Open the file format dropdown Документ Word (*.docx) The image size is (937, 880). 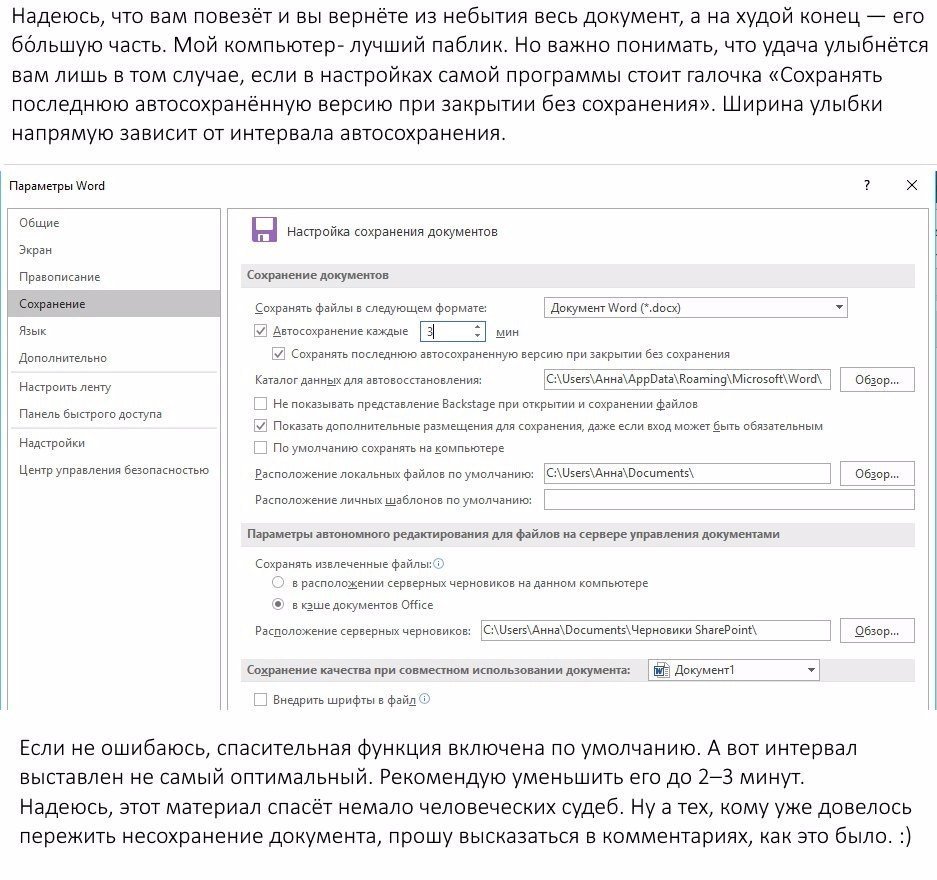point(696,308)
